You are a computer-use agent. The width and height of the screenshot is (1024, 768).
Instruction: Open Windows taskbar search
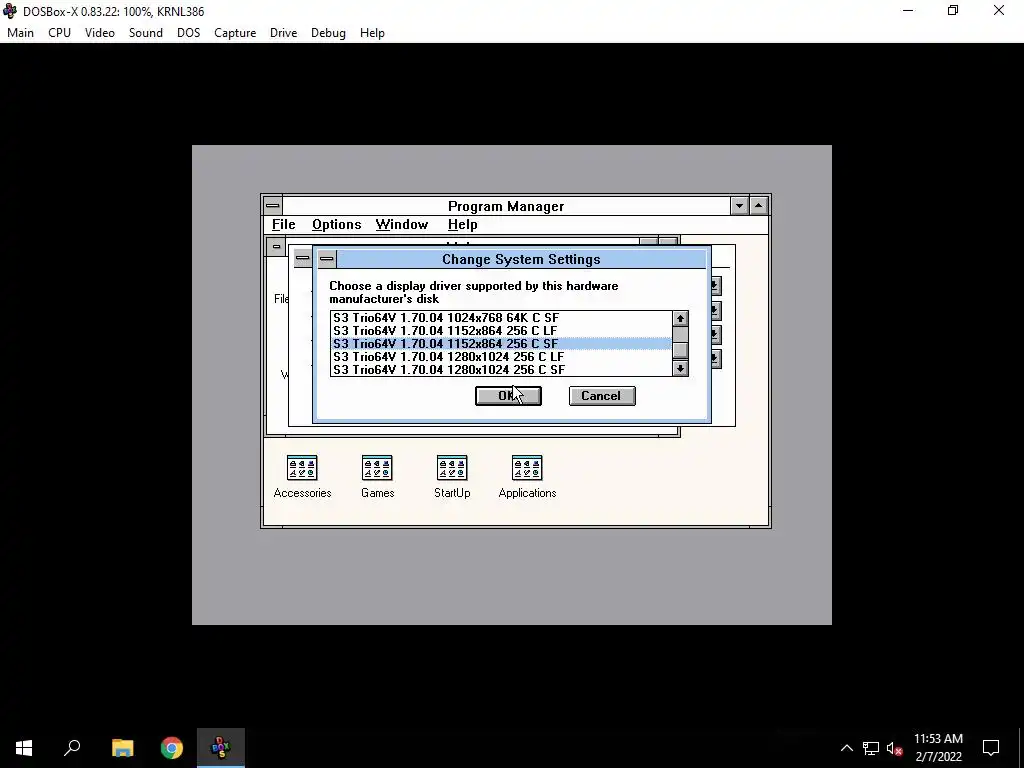coord(72,748)
